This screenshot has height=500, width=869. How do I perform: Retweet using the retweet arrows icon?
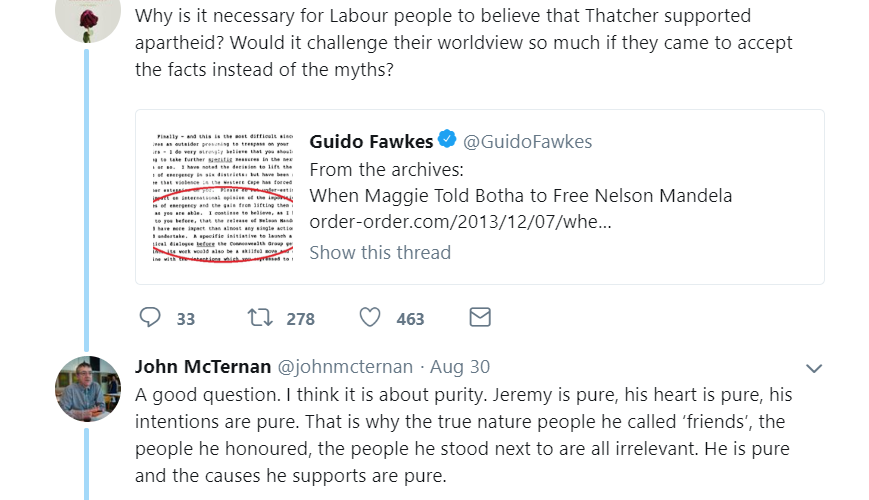coord(259,318)
